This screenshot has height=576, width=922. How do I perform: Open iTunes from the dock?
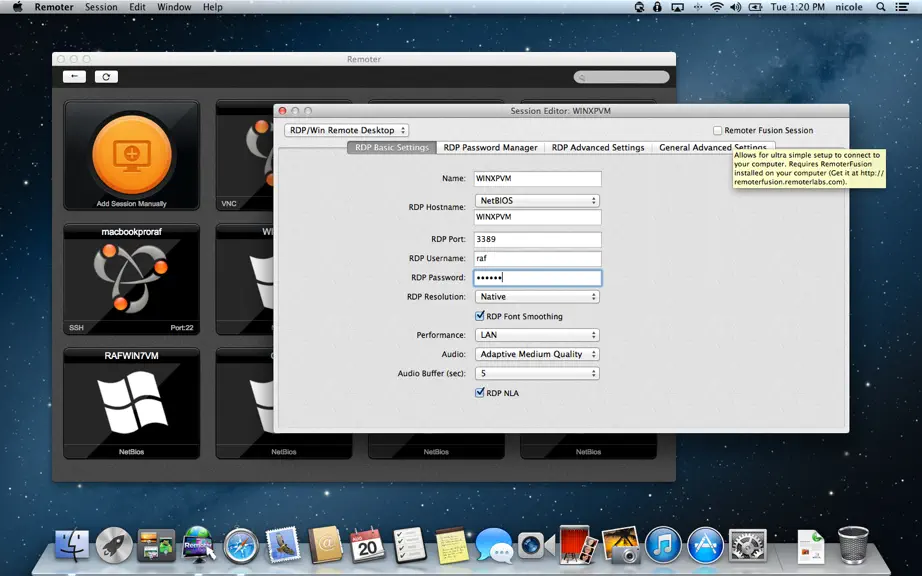(663, 545)
